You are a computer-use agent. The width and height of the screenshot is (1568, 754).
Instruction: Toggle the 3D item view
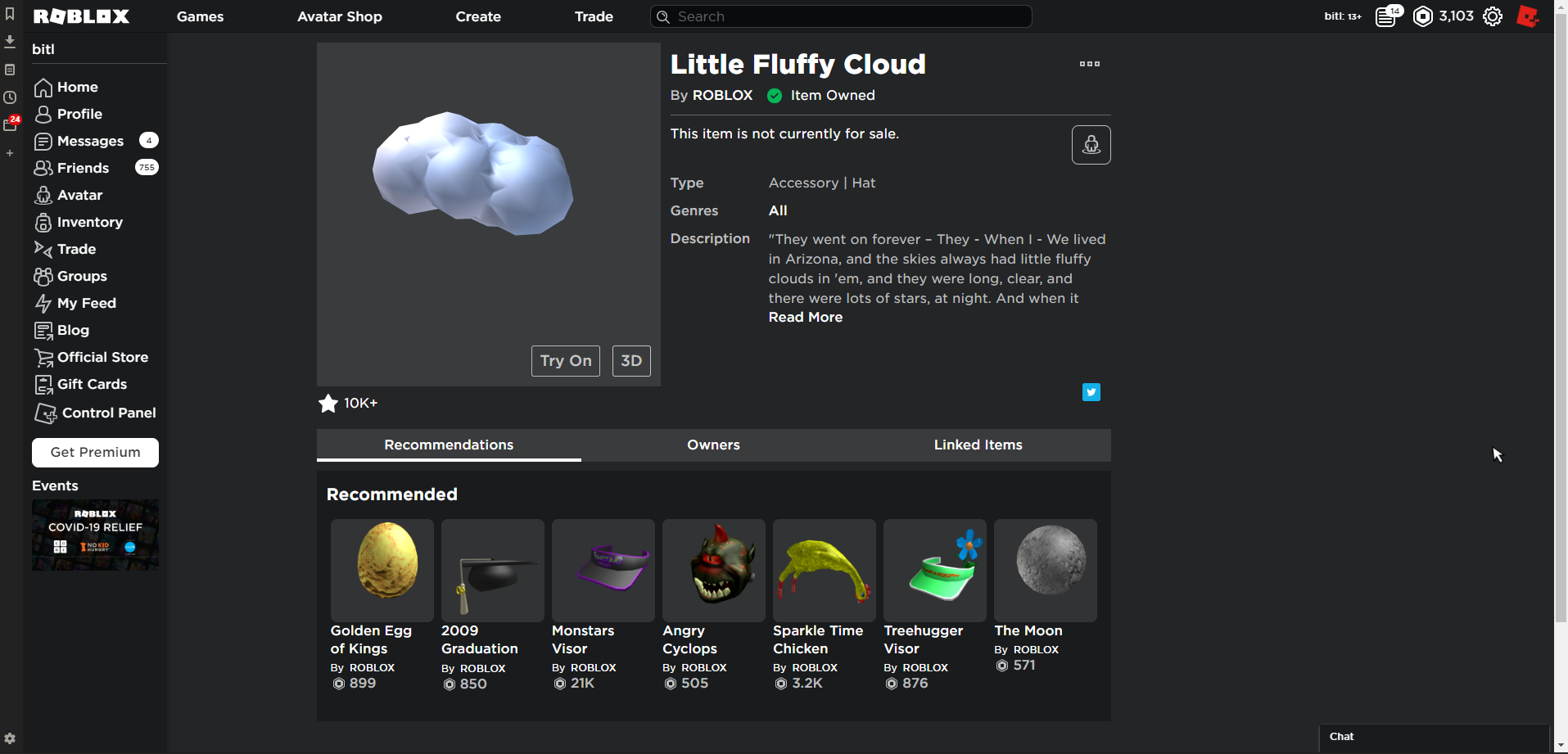[630, 361]
